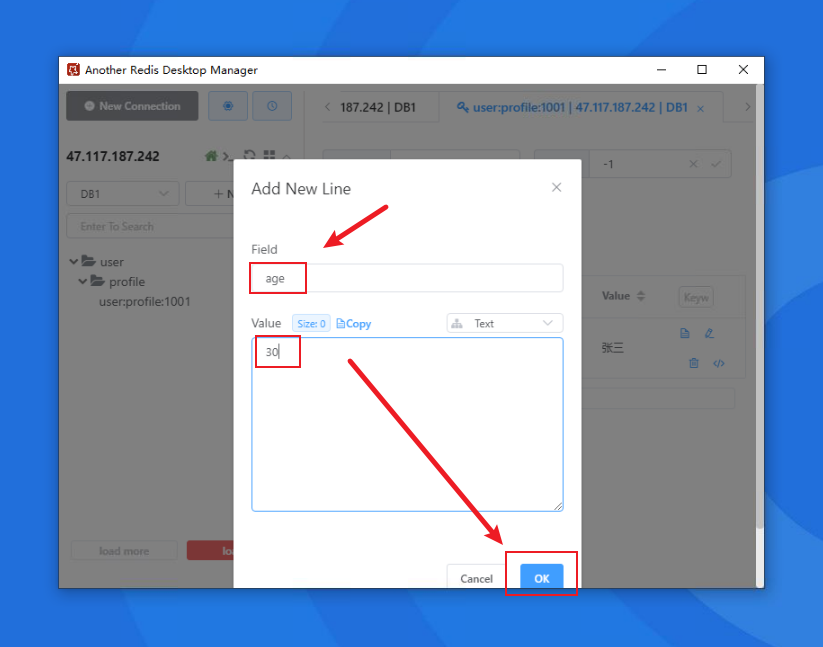Click the value cell 张三

(x=613, y=348)
